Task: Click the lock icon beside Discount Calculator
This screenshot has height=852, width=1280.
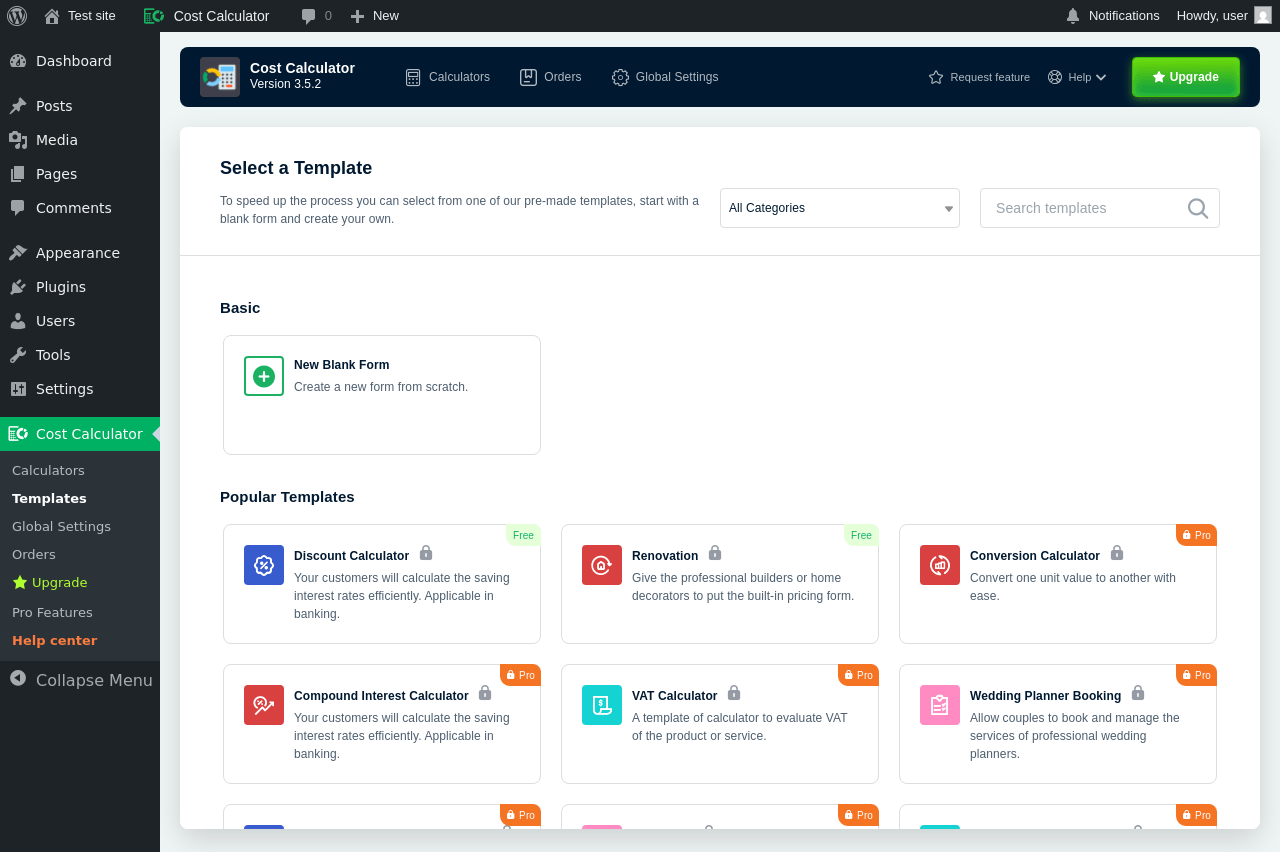Action: click(426, 553)
